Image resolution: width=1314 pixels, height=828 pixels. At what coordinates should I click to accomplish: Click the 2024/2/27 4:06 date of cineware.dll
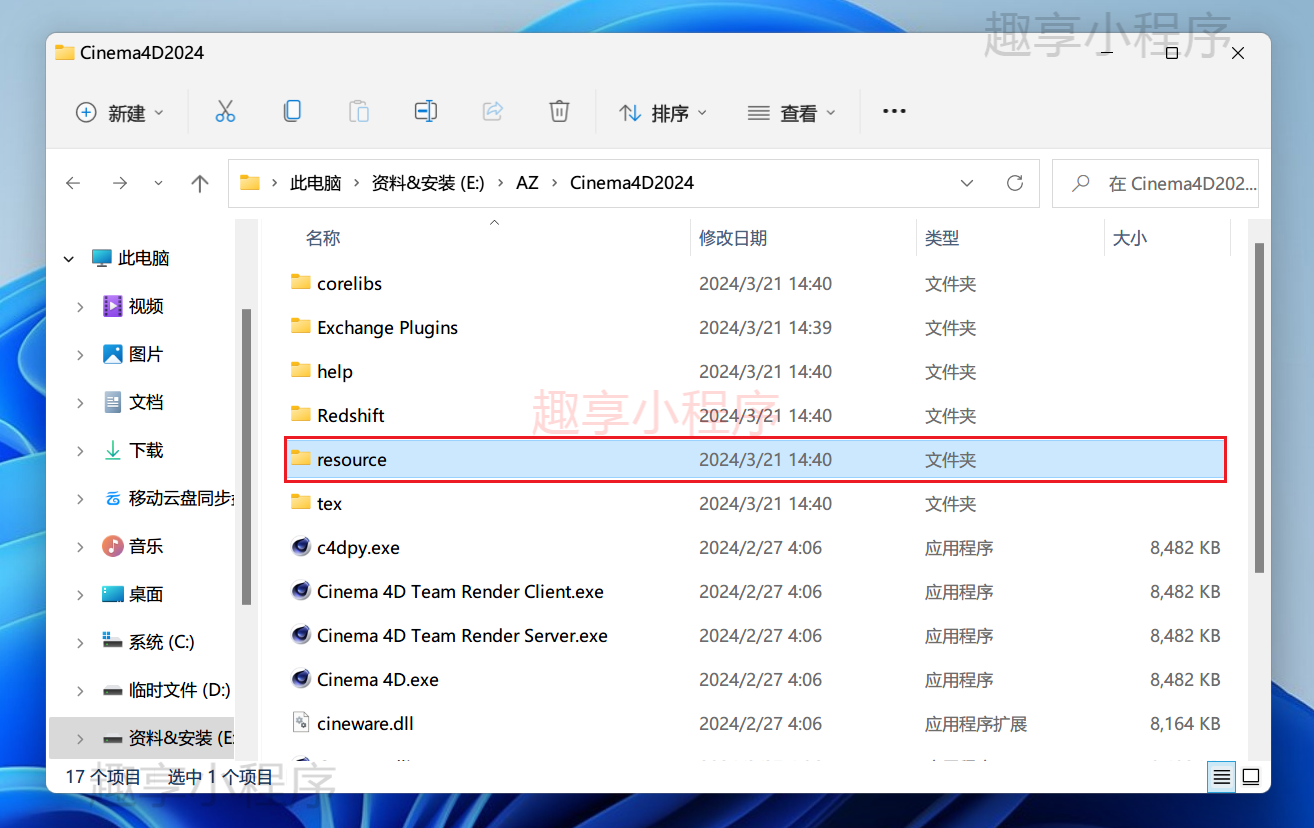click(x=760, y=723)
